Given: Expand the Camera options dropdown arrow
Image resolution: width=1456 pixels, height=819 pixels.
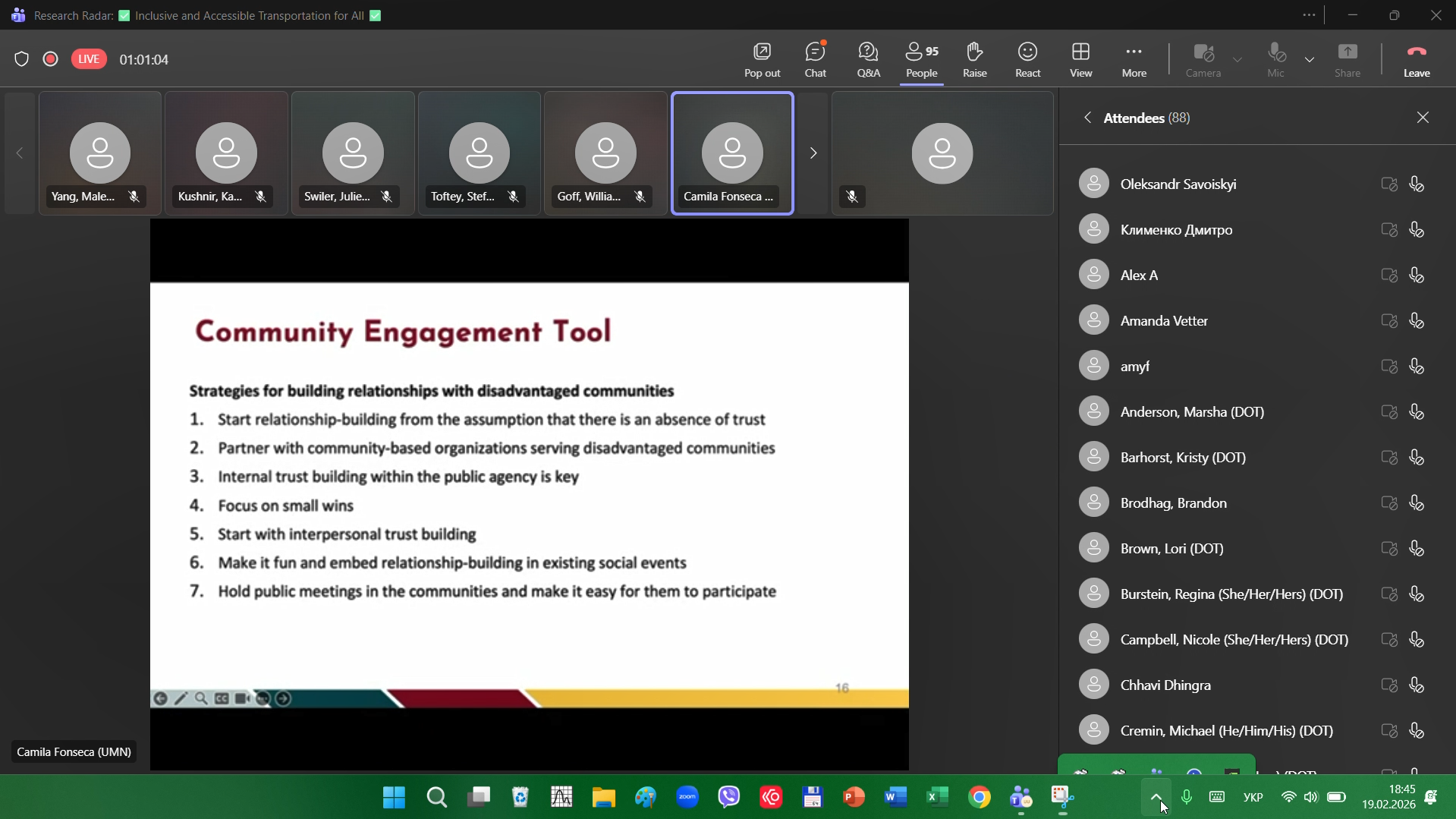Looking at the screenshot, I should coord(1237,59).
